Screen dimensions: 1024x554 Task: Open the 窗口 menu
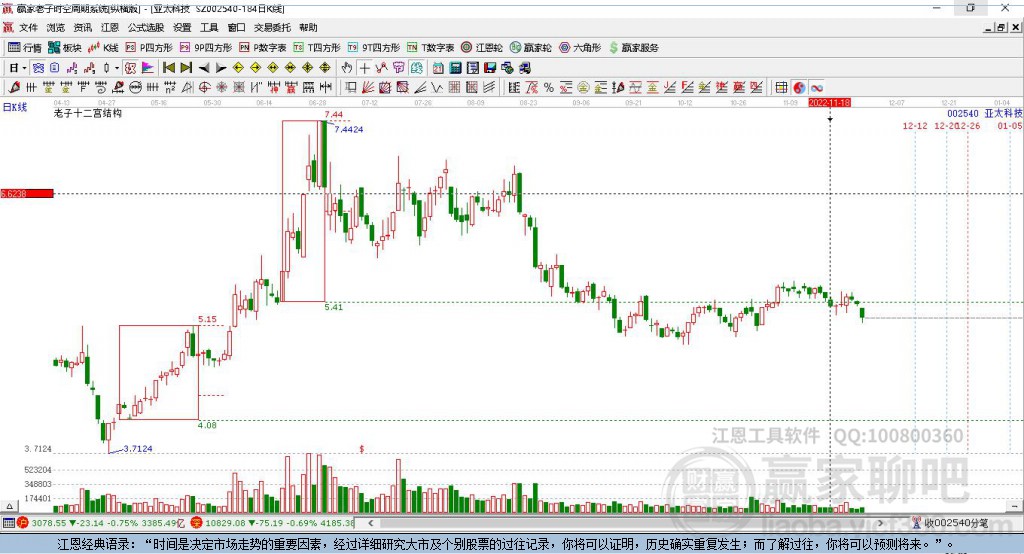pyautogui.click(x=236, y=27)
